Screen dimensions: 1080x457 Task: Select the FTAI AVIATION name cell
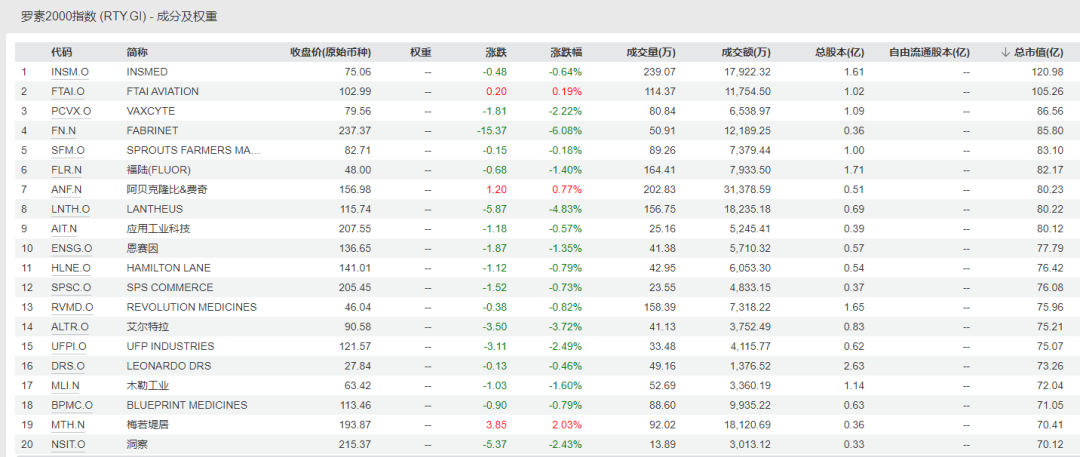163,91
